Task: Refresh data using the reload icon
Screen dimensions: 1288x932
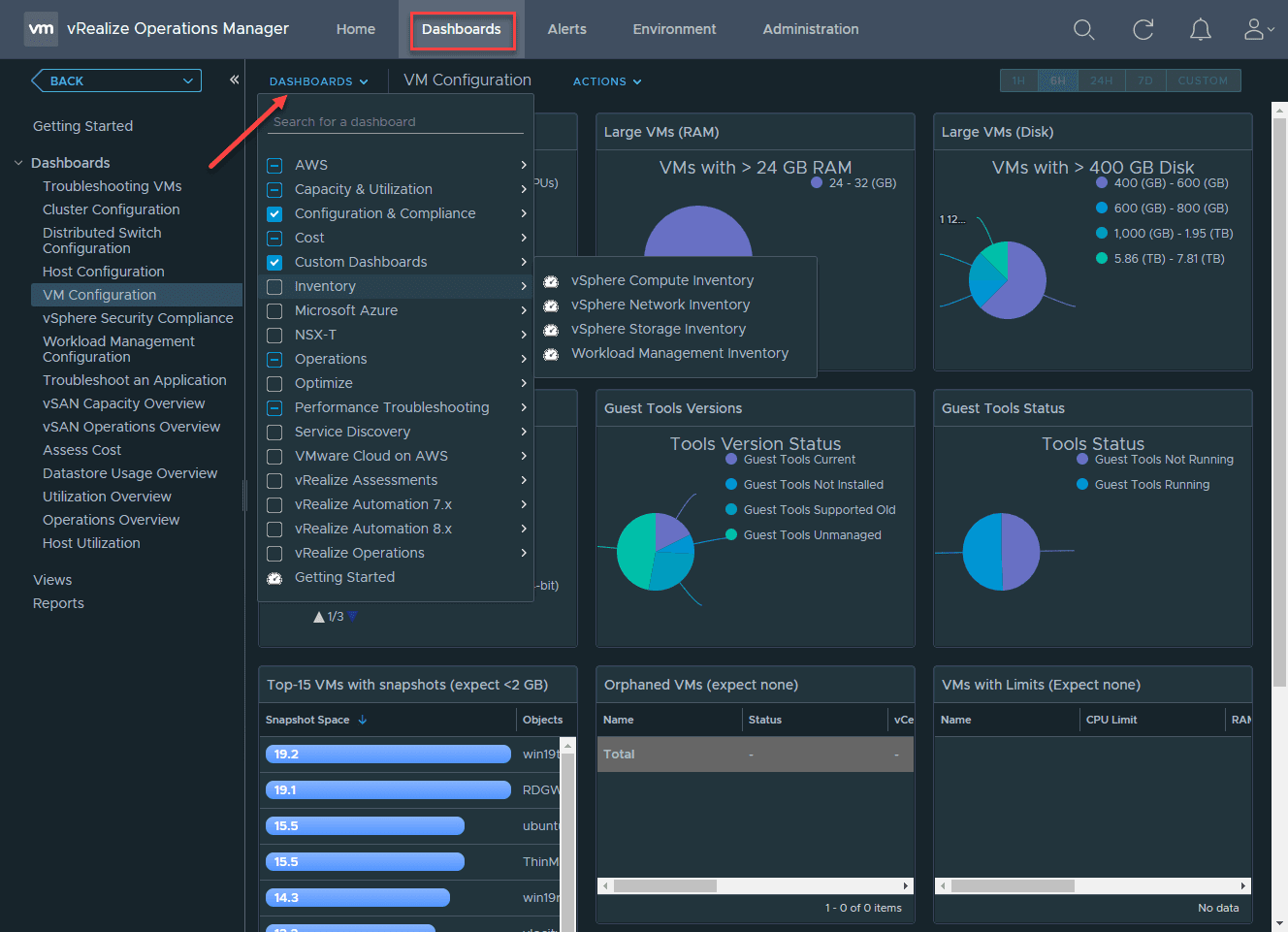Action: click(x=1143, y=29)
